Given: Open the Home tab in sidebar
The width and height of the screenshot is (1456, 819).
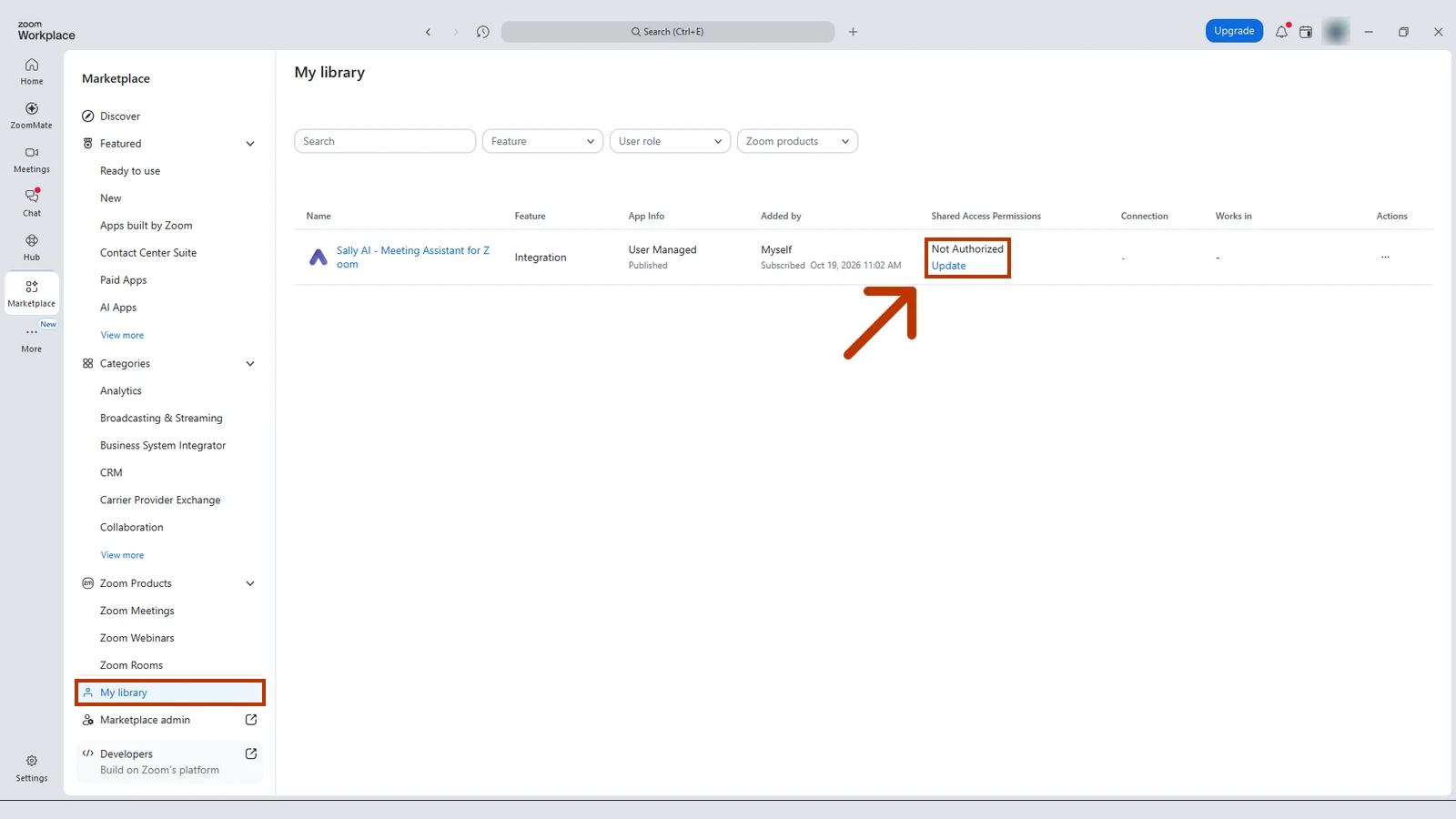Looking at the screenshot, I should tap(32, 72).
